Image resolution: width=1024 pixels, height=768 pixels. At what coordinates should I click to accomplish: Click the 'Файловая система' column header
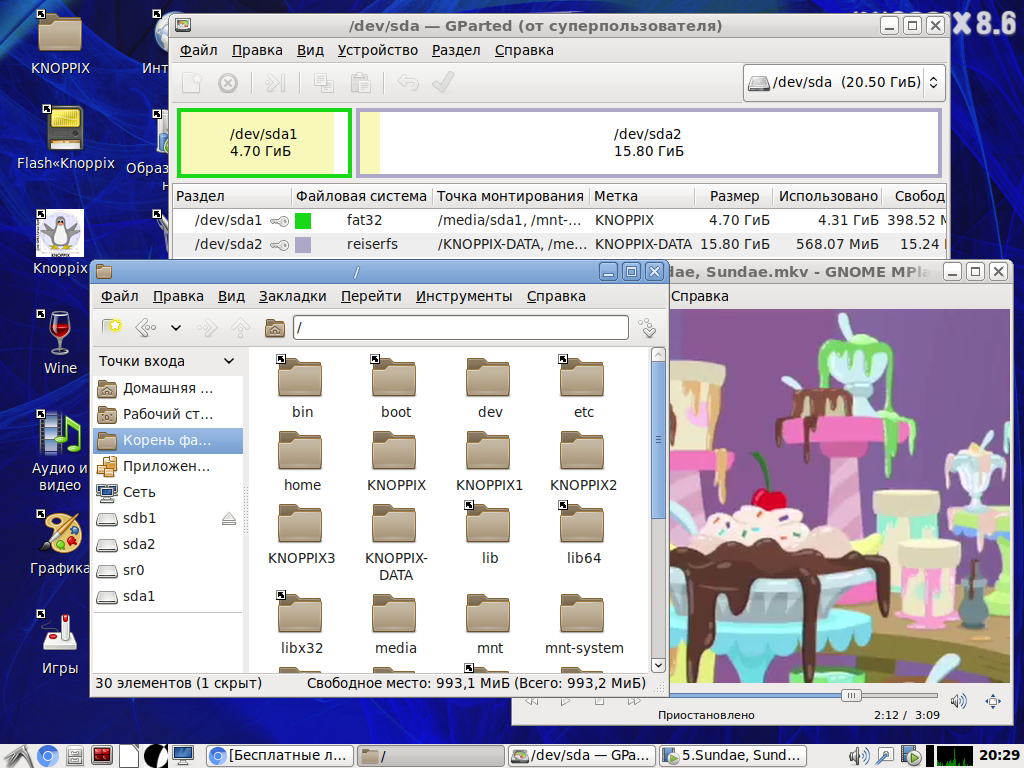point(361,196)
